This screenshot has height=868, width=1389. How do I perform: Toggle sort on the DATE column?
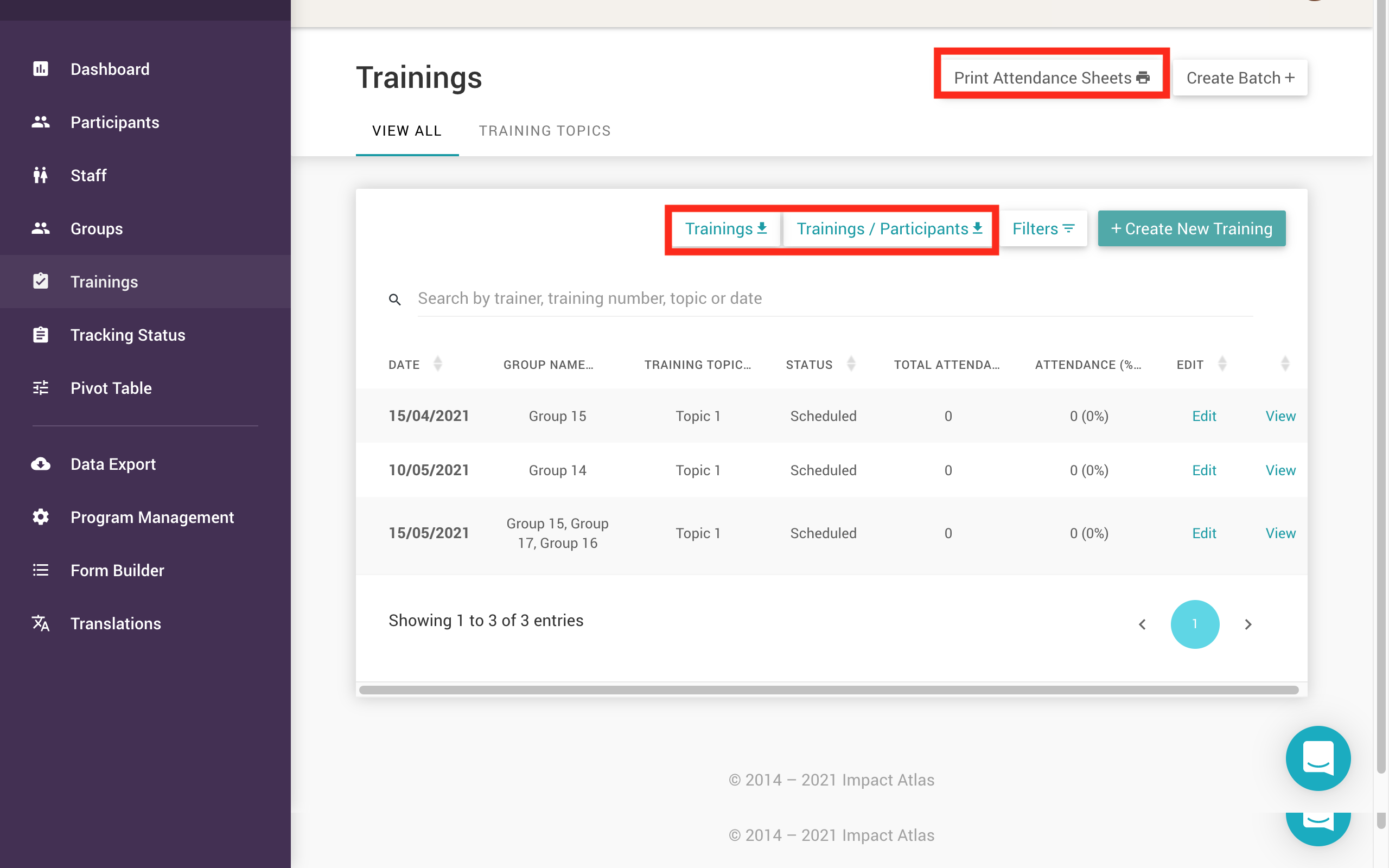click(438, 363)
